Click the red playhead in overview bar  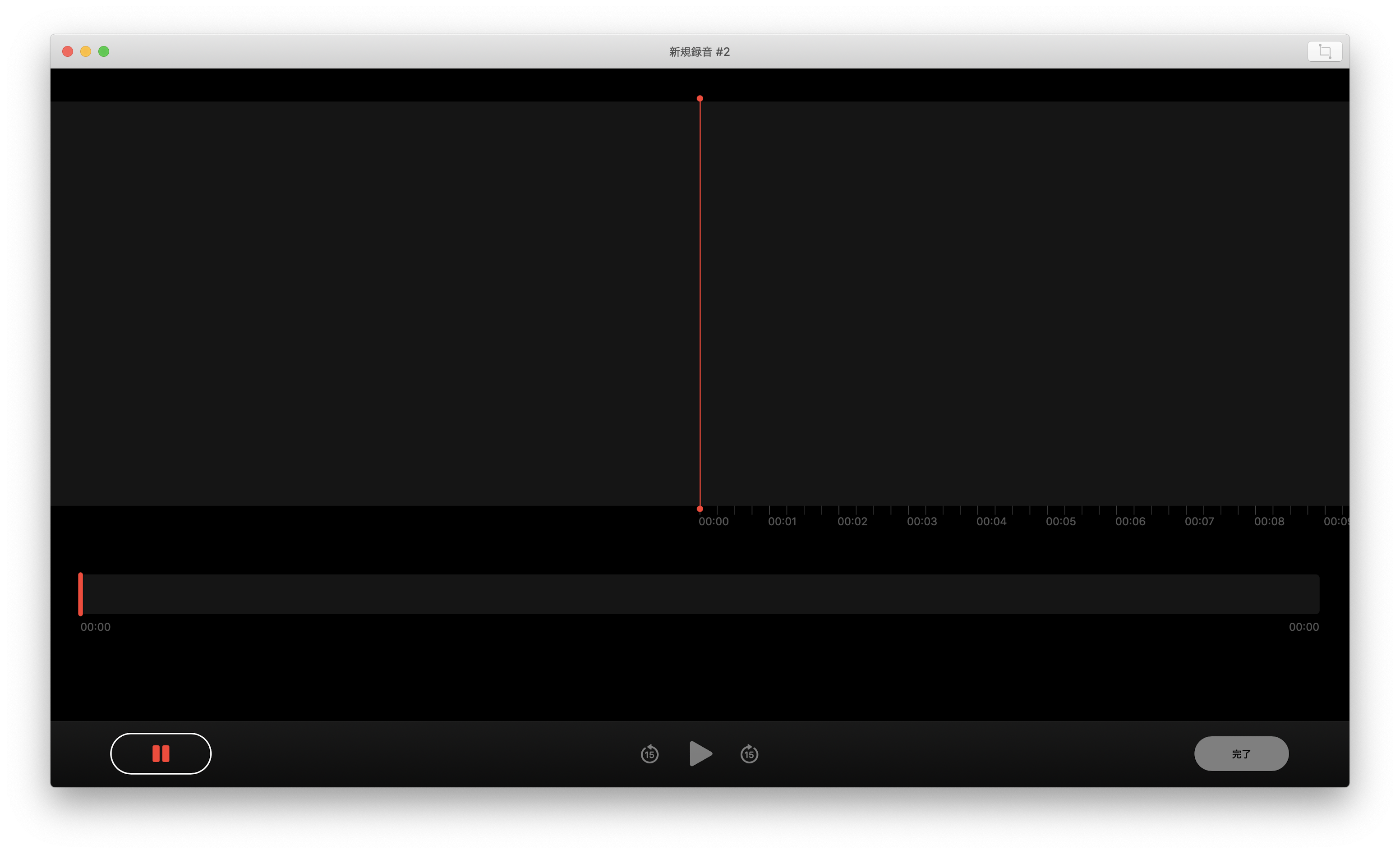point(81,594)
